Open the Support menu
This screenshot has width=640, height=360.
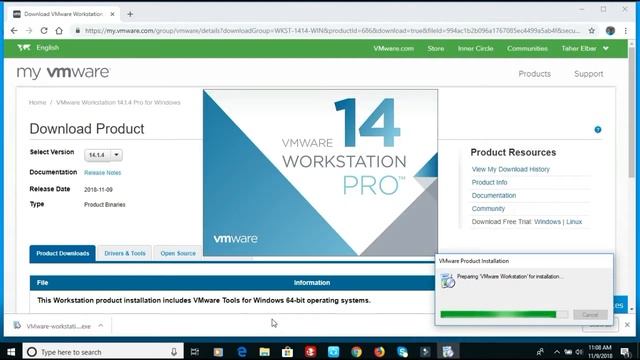point(588,74)
